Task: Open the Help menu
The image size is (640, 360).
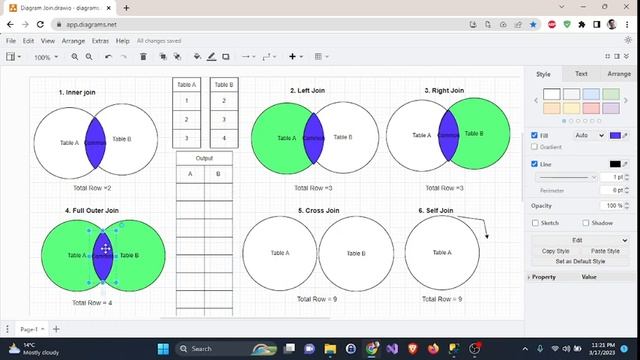Action: [122, 41]
